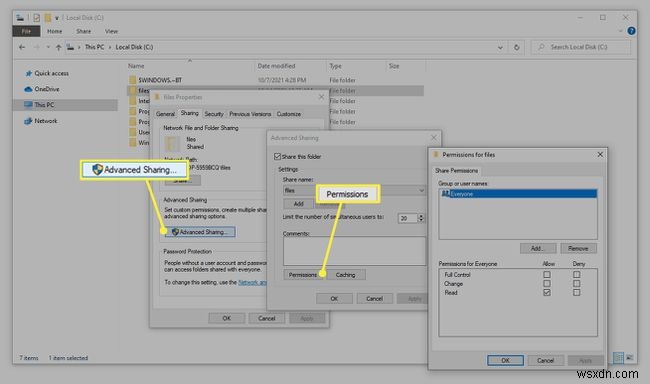Click the Permissions button in Advanced Sharing
This screenshot has height=384, width=650.
click(303, 275)
